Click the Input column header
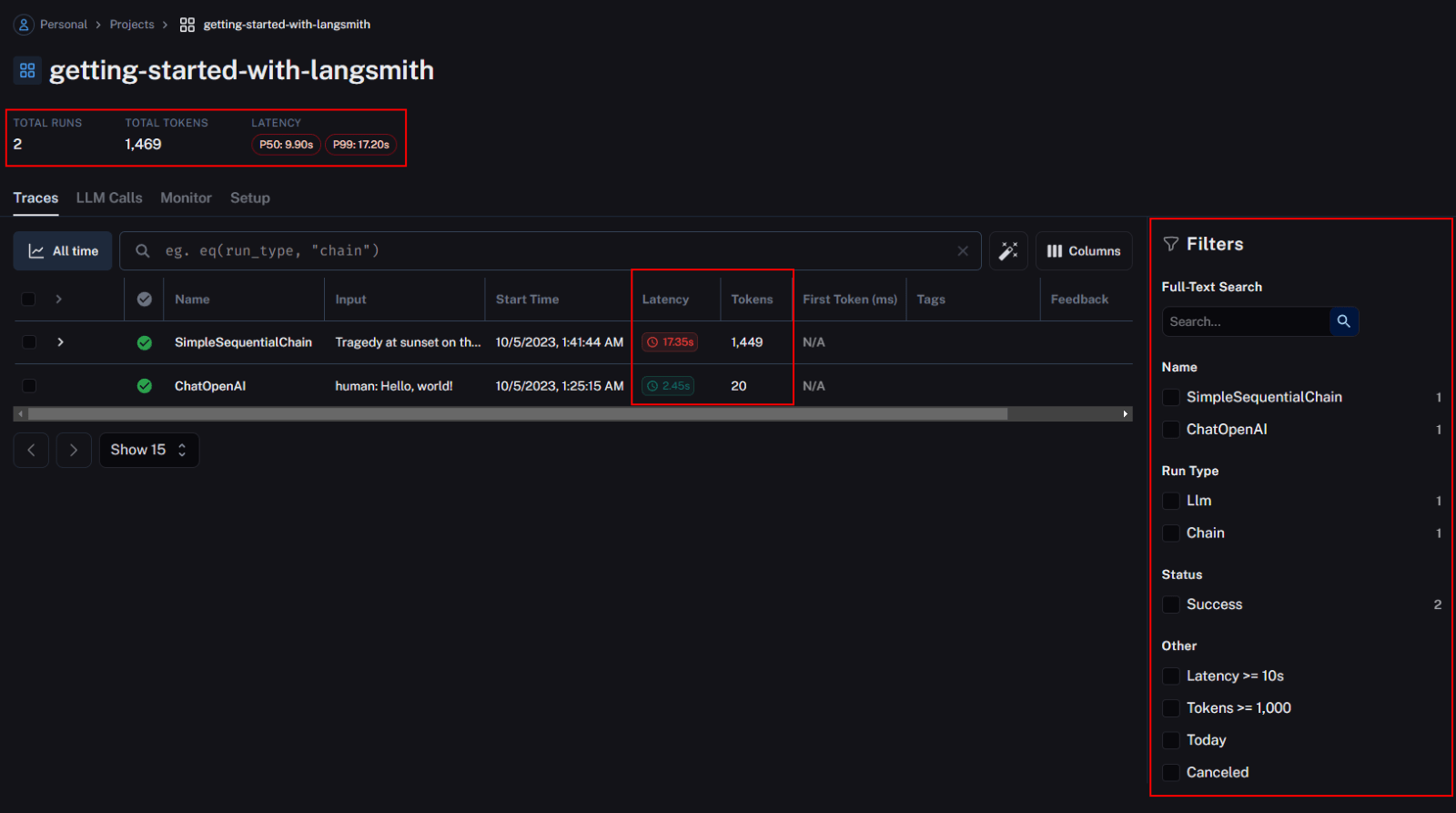Viewport: 1456px width, 813px height. [x=350, y=299]
